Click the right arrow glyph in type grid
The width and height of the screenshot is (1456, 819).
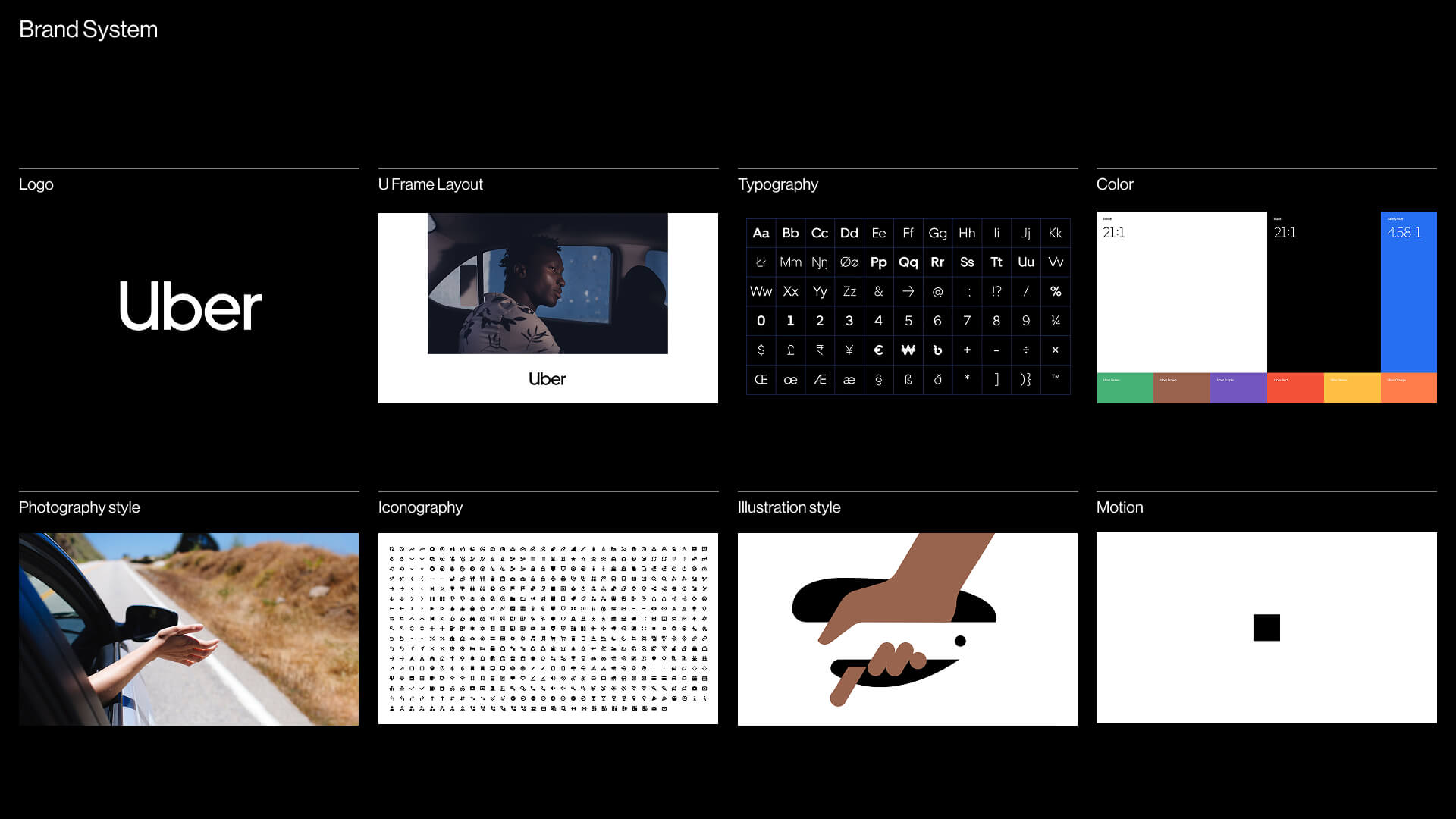click(x=908, y=291)
